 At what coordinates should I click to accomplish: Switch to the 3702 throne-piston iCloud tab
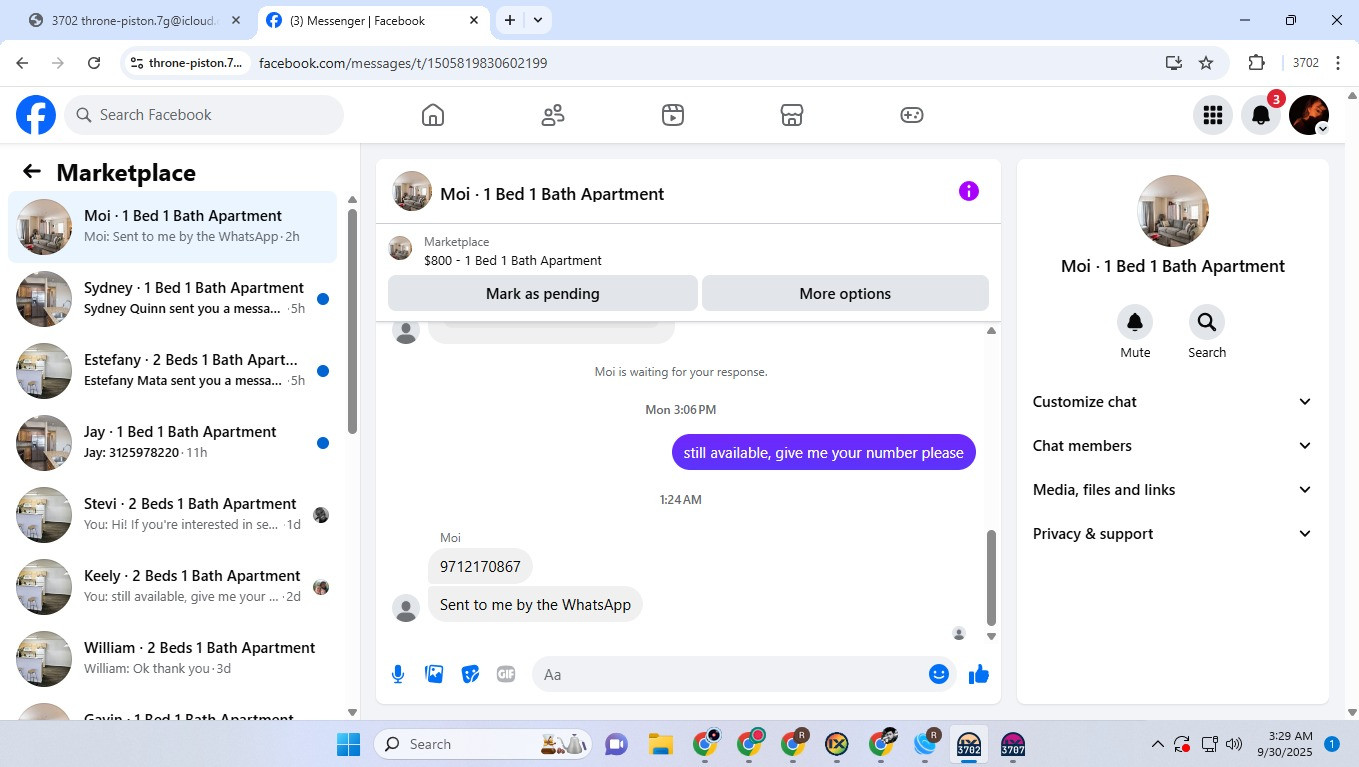[x=135, y=20]
